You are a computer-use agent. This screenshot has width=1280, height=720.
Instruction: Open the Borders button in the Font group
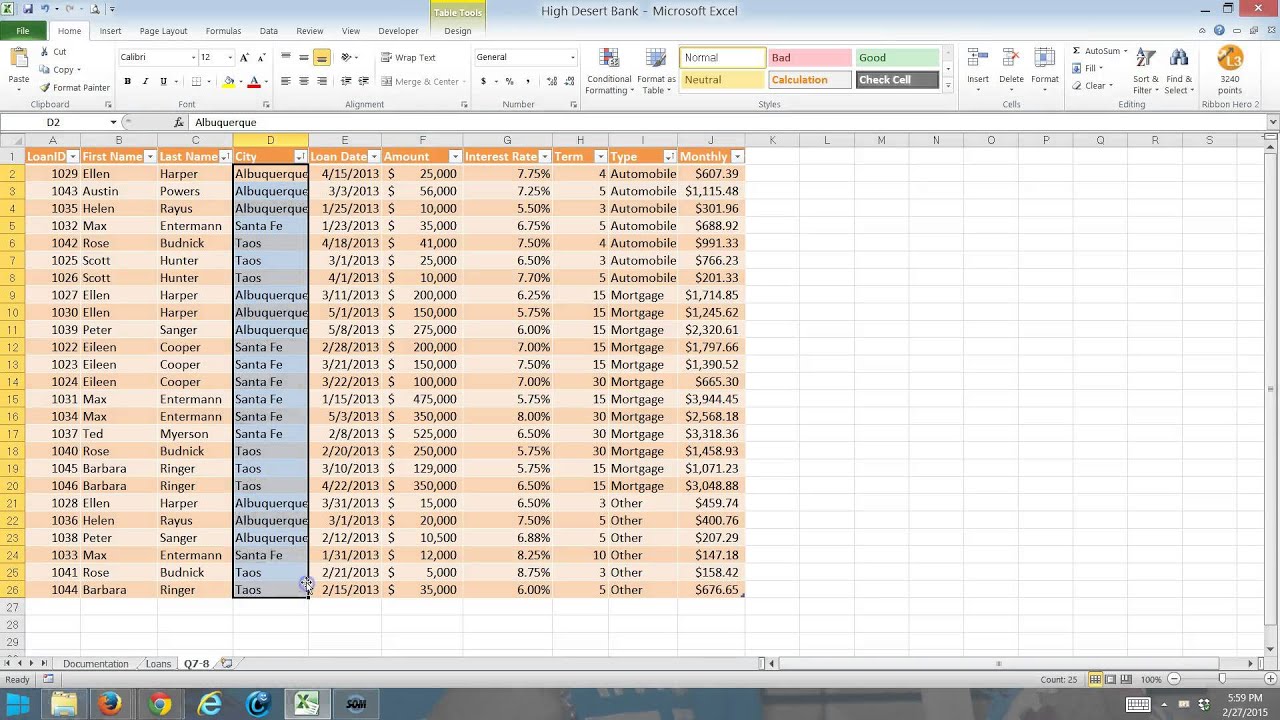(196, 81)
